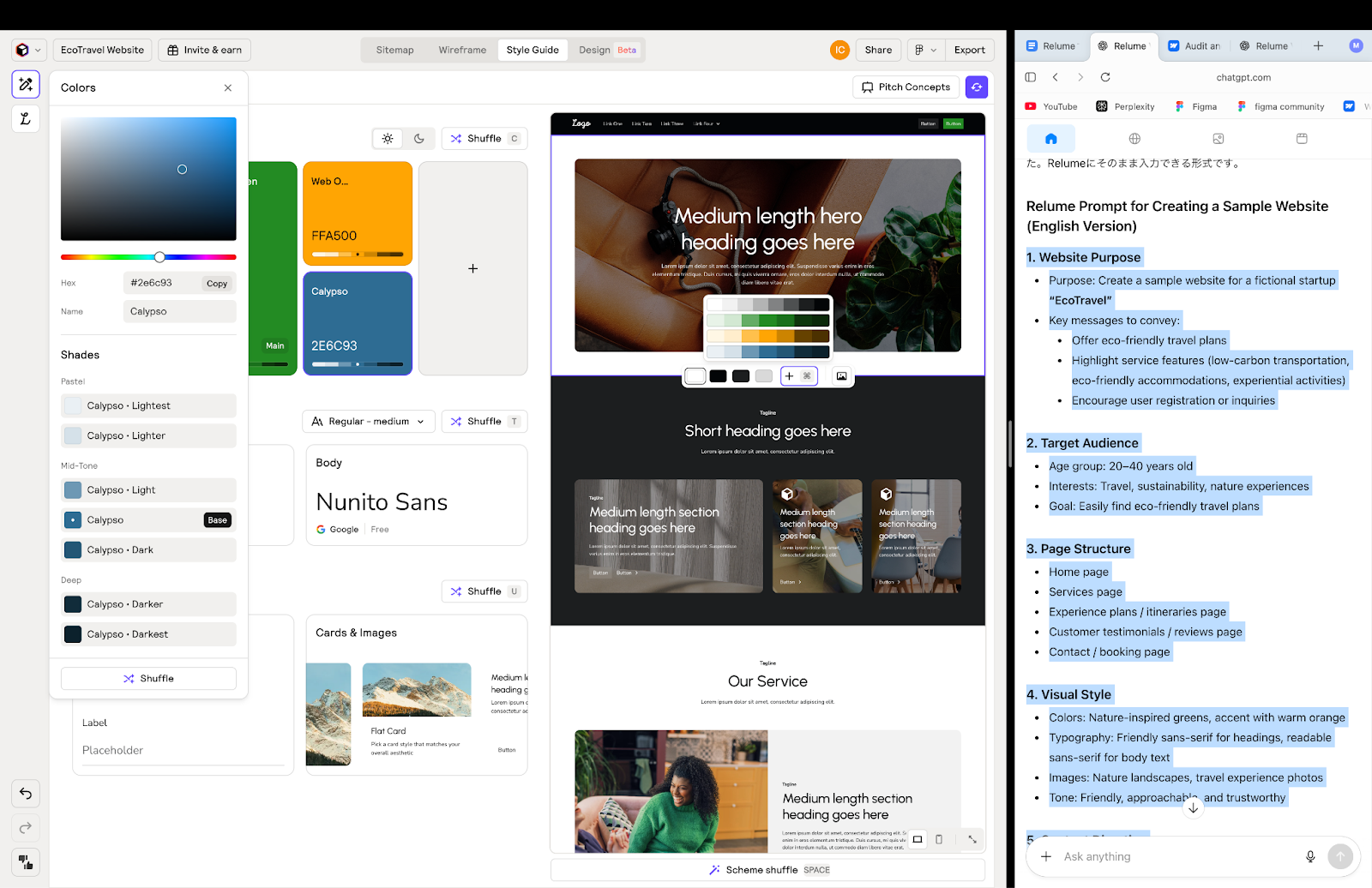This screenshot has width=1372, height=888.
Task: Enable light mode with sun toggle
Action: 388,138
